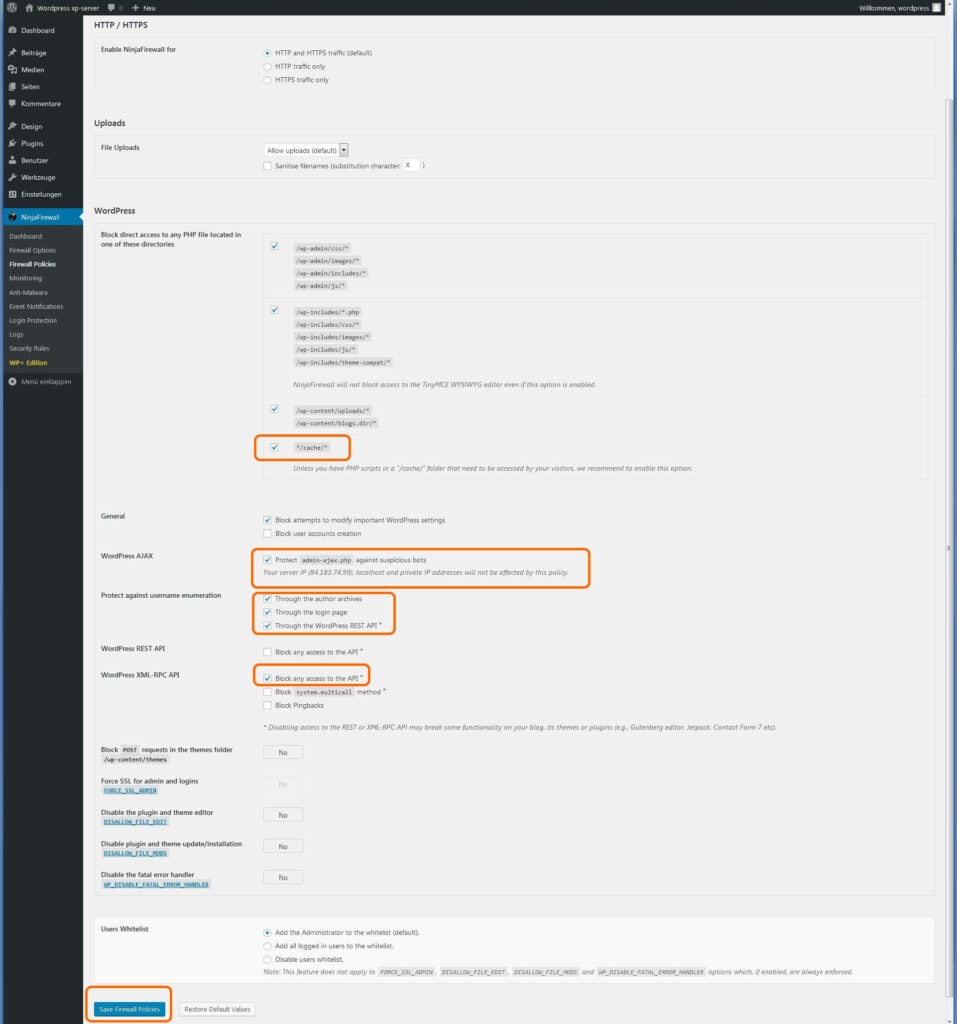Viewport: 957px width, 1024px height.
Task: Toggle the */cache/* checkbox
Action: point(274,447)
